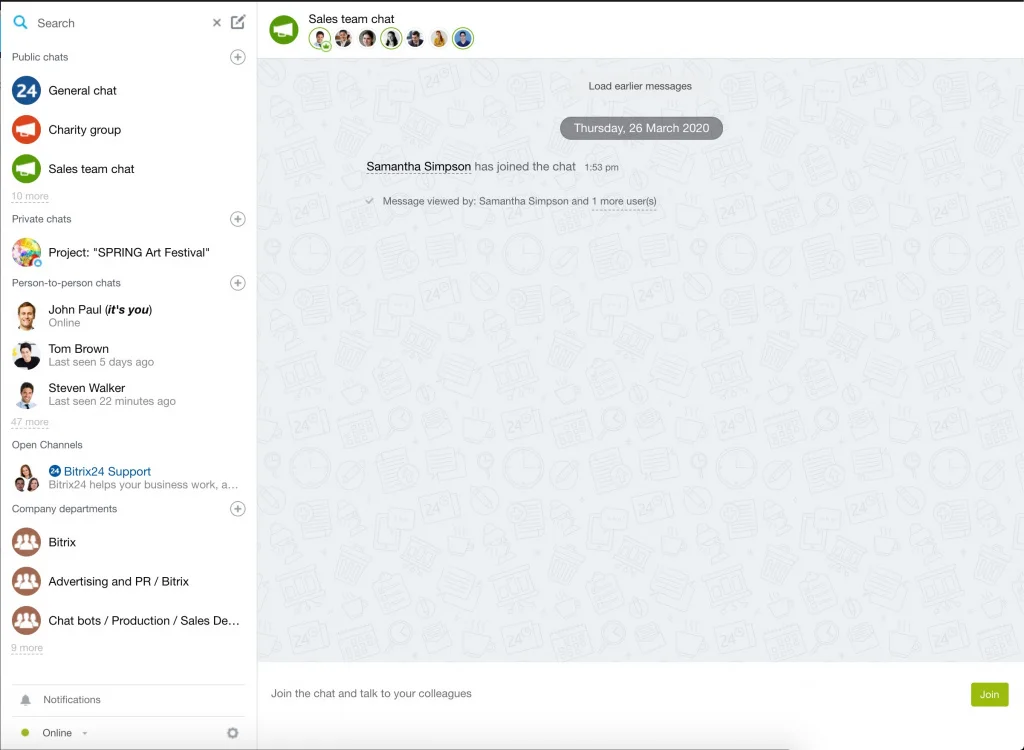Click Join to enter the chat
Screen dimensions: 1024x750
click(x=988, y=694)
